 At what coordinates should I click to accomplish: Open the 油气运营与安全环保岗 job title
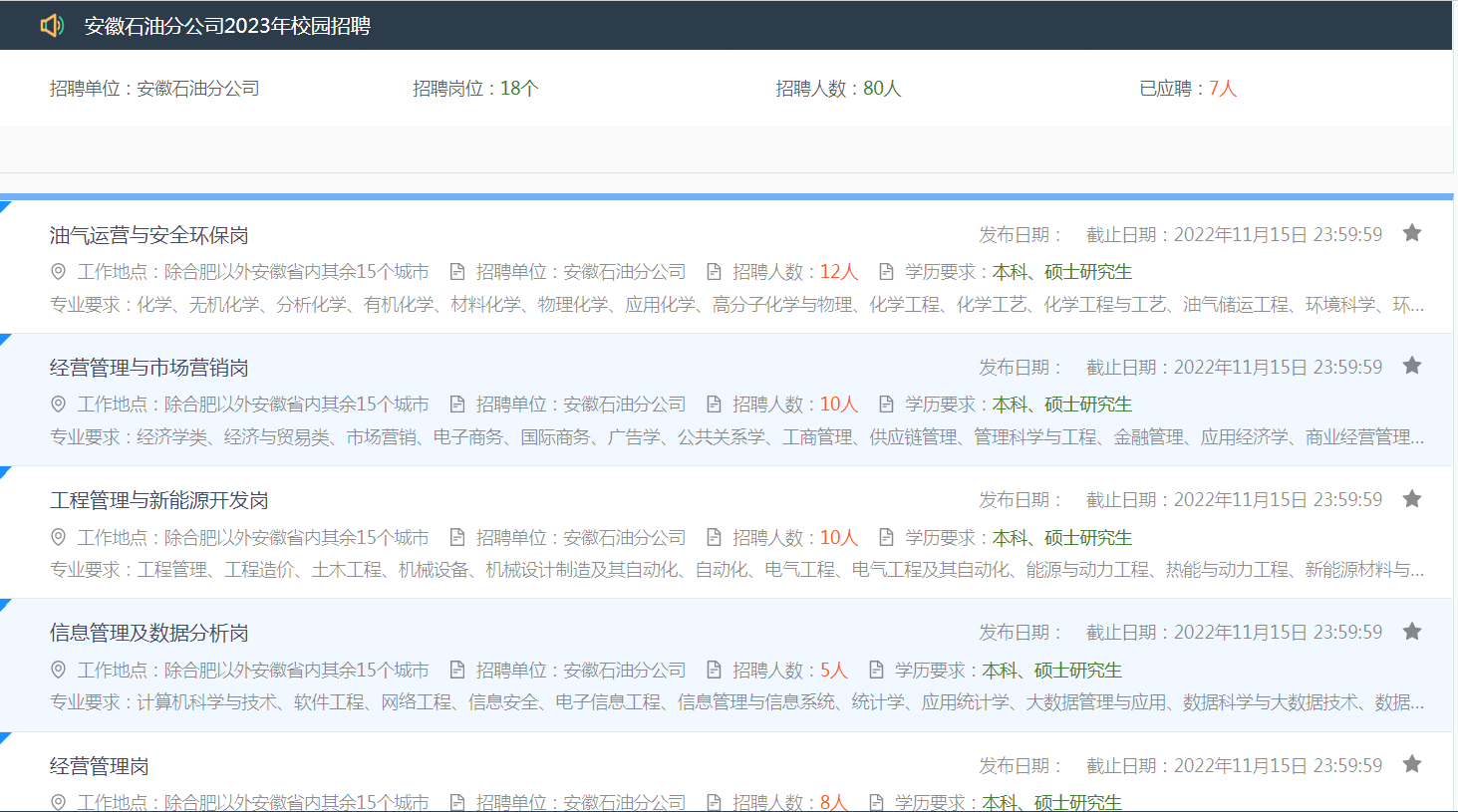coord(149,235)
